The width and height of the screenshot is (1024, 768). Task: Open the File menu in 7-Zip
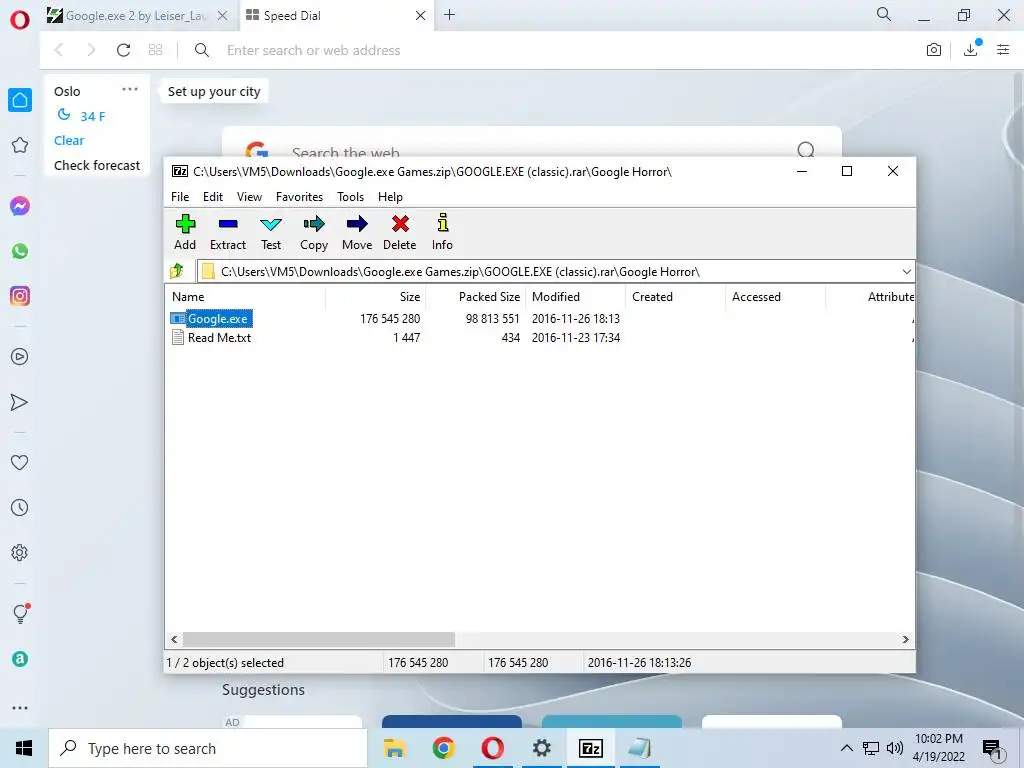click(x=180, y=197)
